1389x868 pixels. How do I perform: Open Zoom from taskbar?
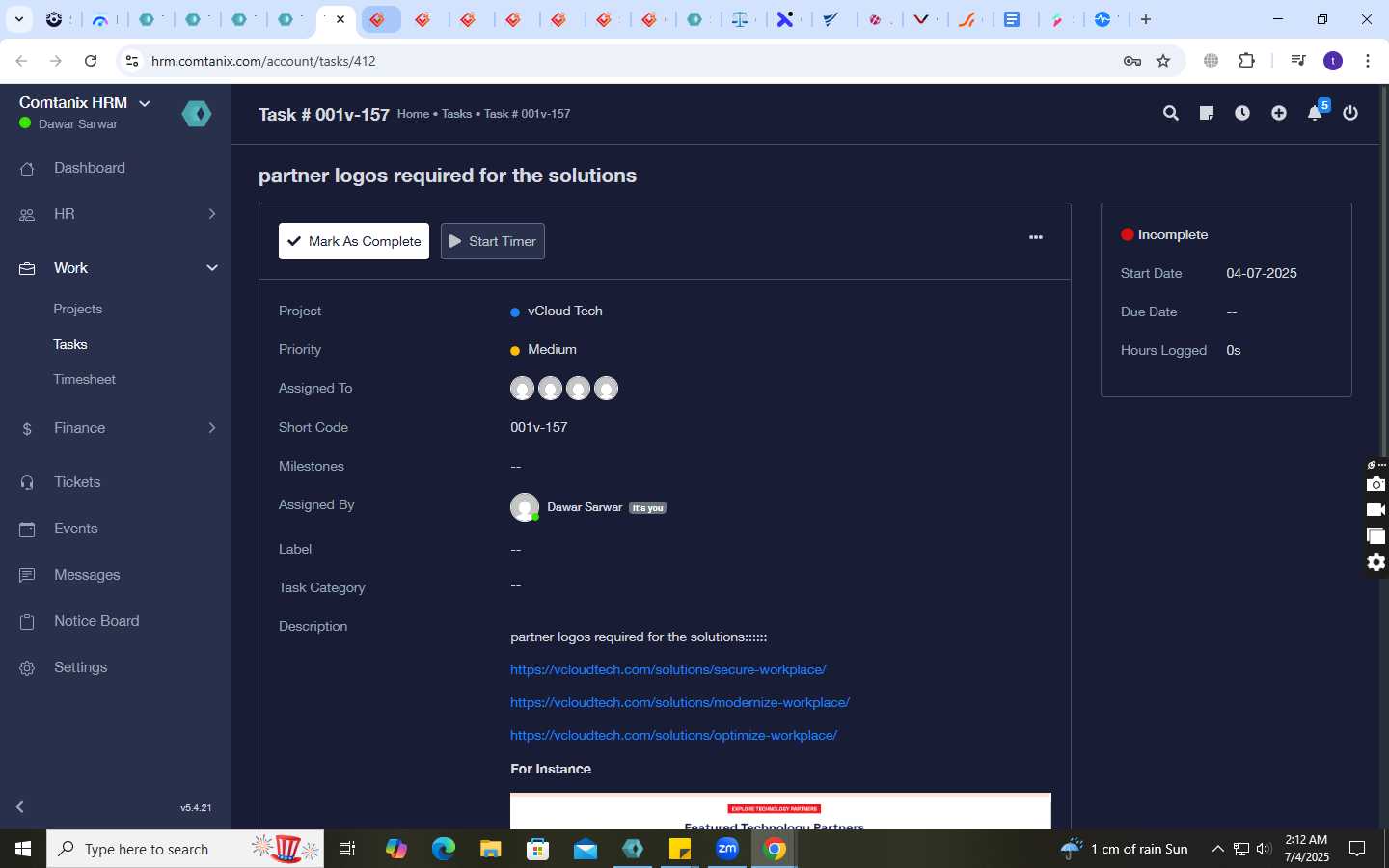click(x=727, y=849)
